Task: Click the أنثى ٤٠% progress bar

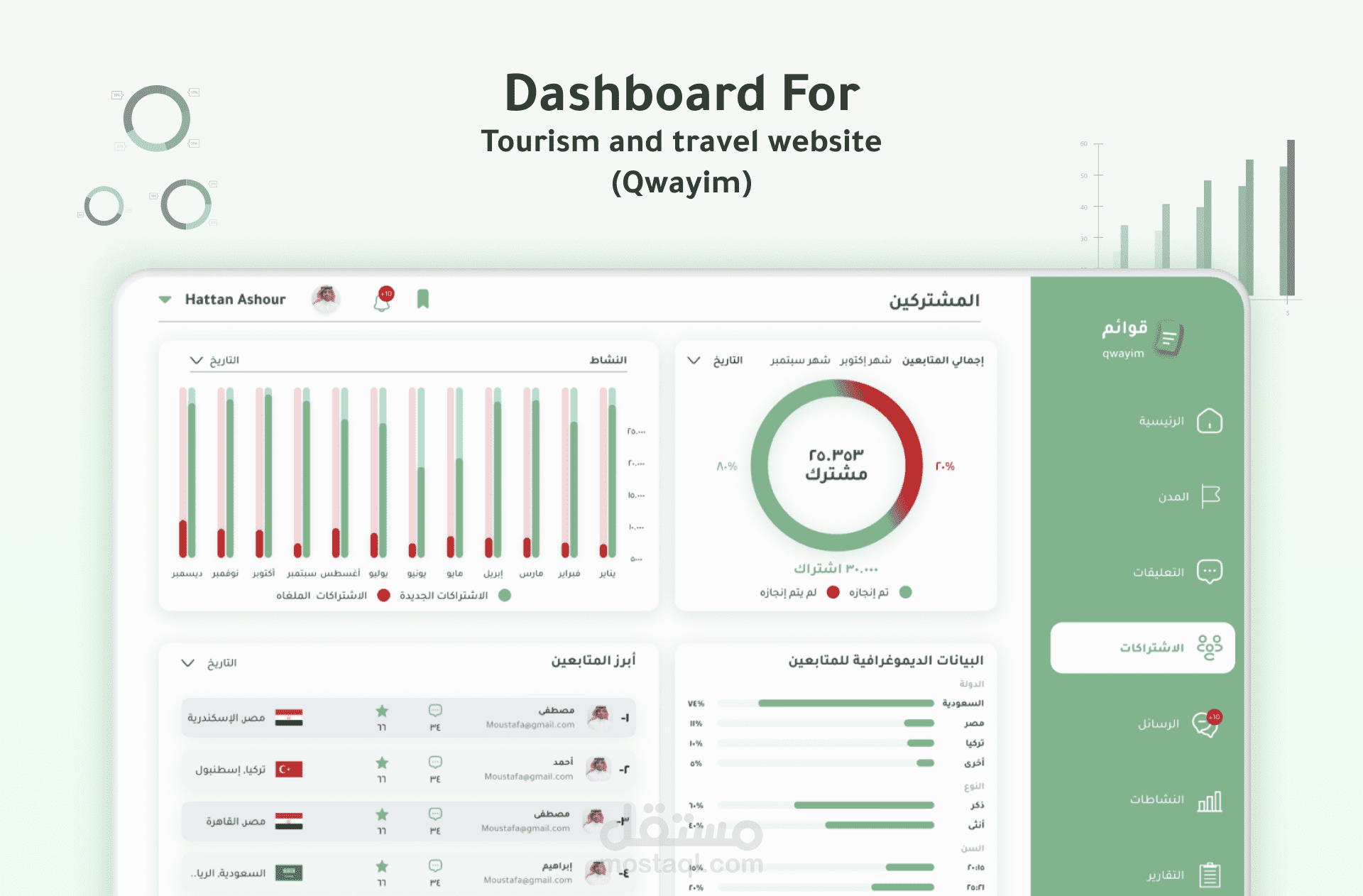Action: (x=826, y=825)
